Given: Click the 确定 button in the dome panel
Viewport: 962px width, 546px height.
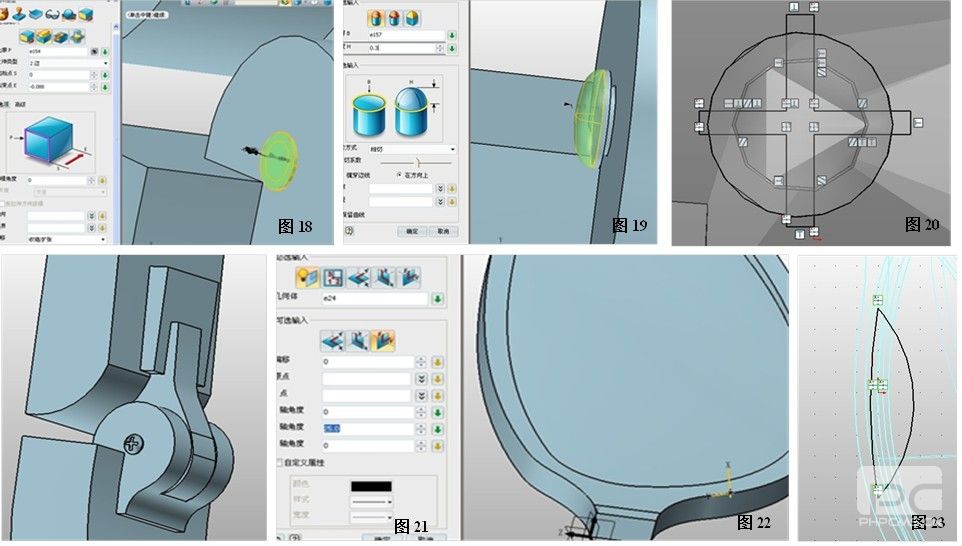Looking at the screenshot, I should click(409, 231).
